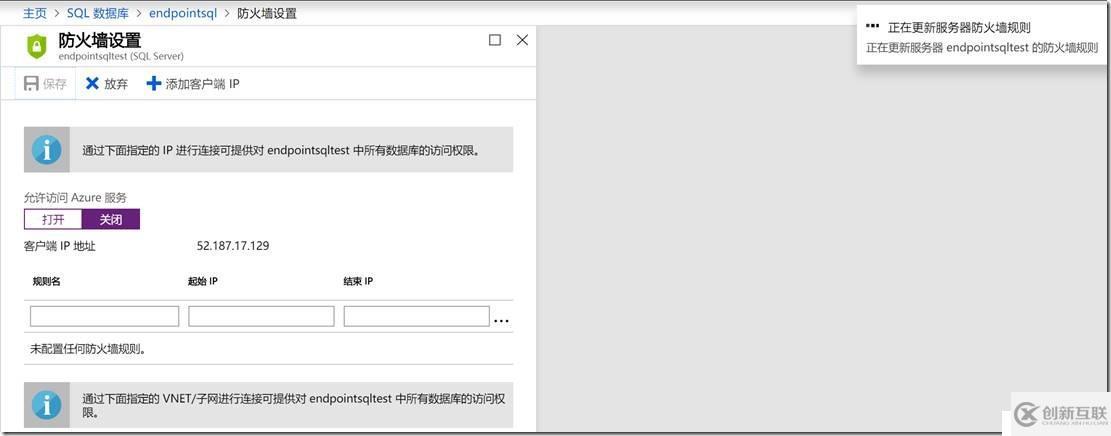Click the info icon in the IP access banner
This screenshot has height=436, width=1111.
47,150
